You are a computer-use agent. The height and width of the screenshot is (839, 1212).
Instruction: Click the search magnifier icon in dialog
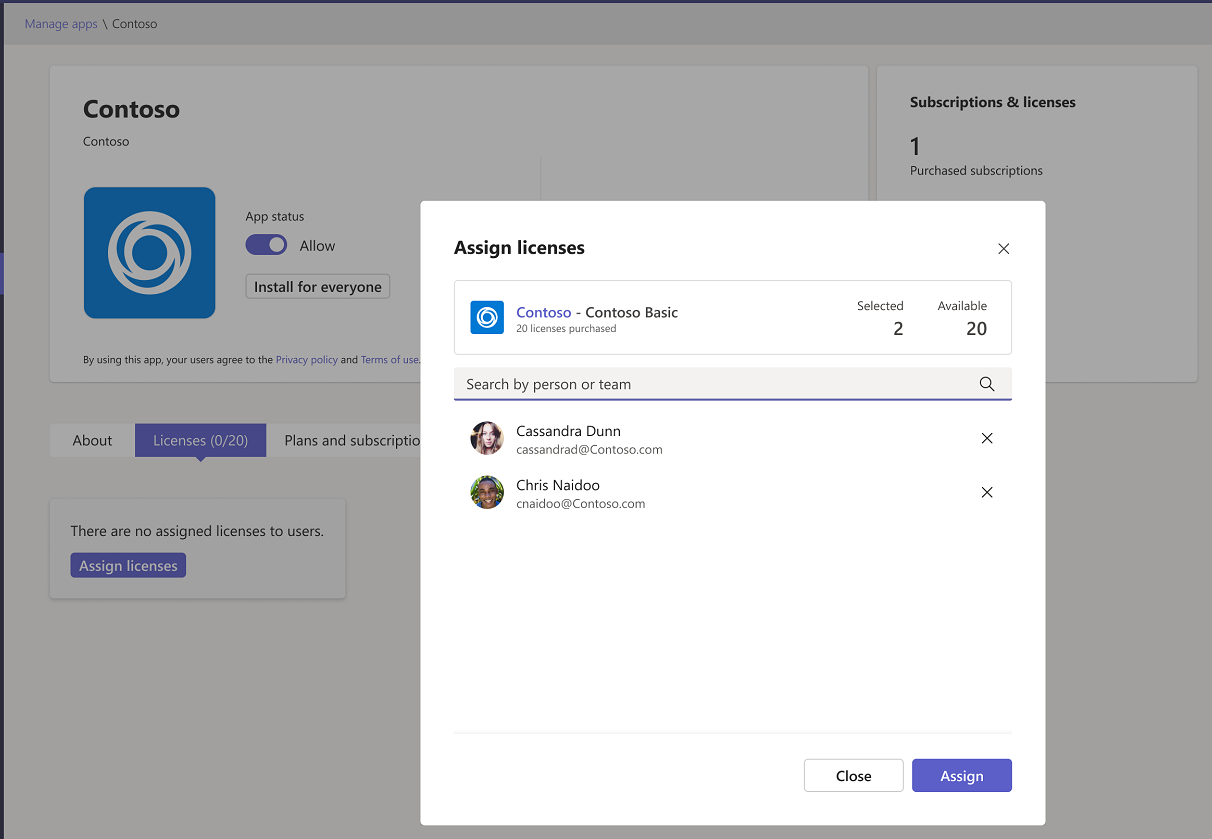[987, 384]
